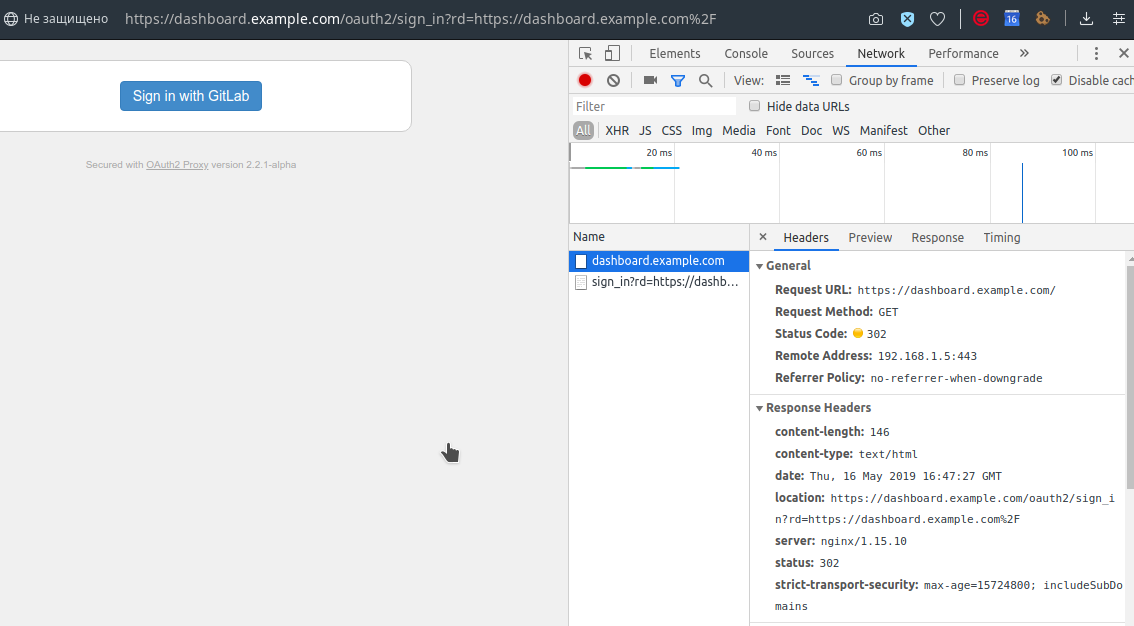
Task: Clear the network log
Action: pyautogui.click(x=613, y=80)
